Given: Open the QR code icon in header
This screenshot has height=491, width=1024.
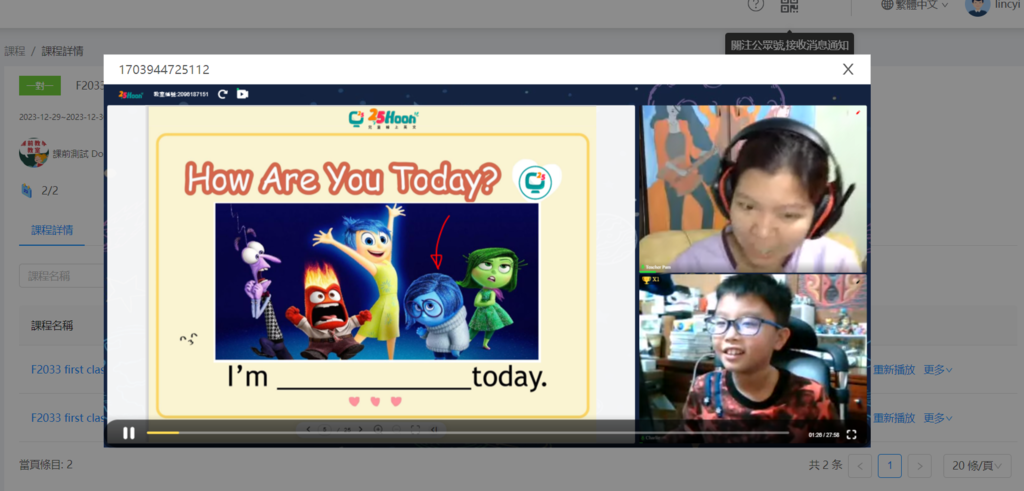Looking at the screenshot, I should coord(790,6).
